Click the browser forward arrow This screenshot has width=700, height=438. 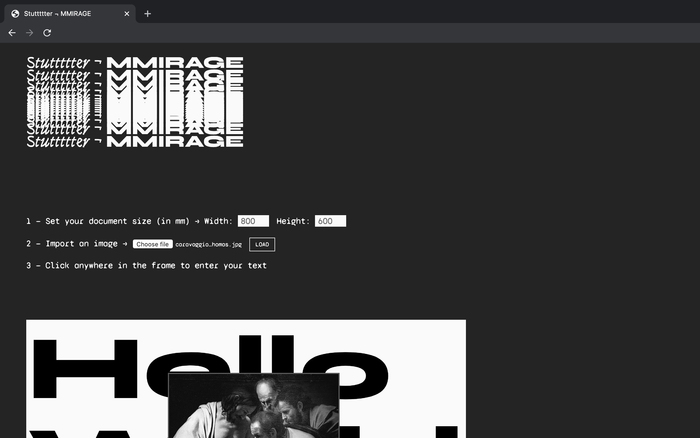pyautogui.click(x=29, y=33)
